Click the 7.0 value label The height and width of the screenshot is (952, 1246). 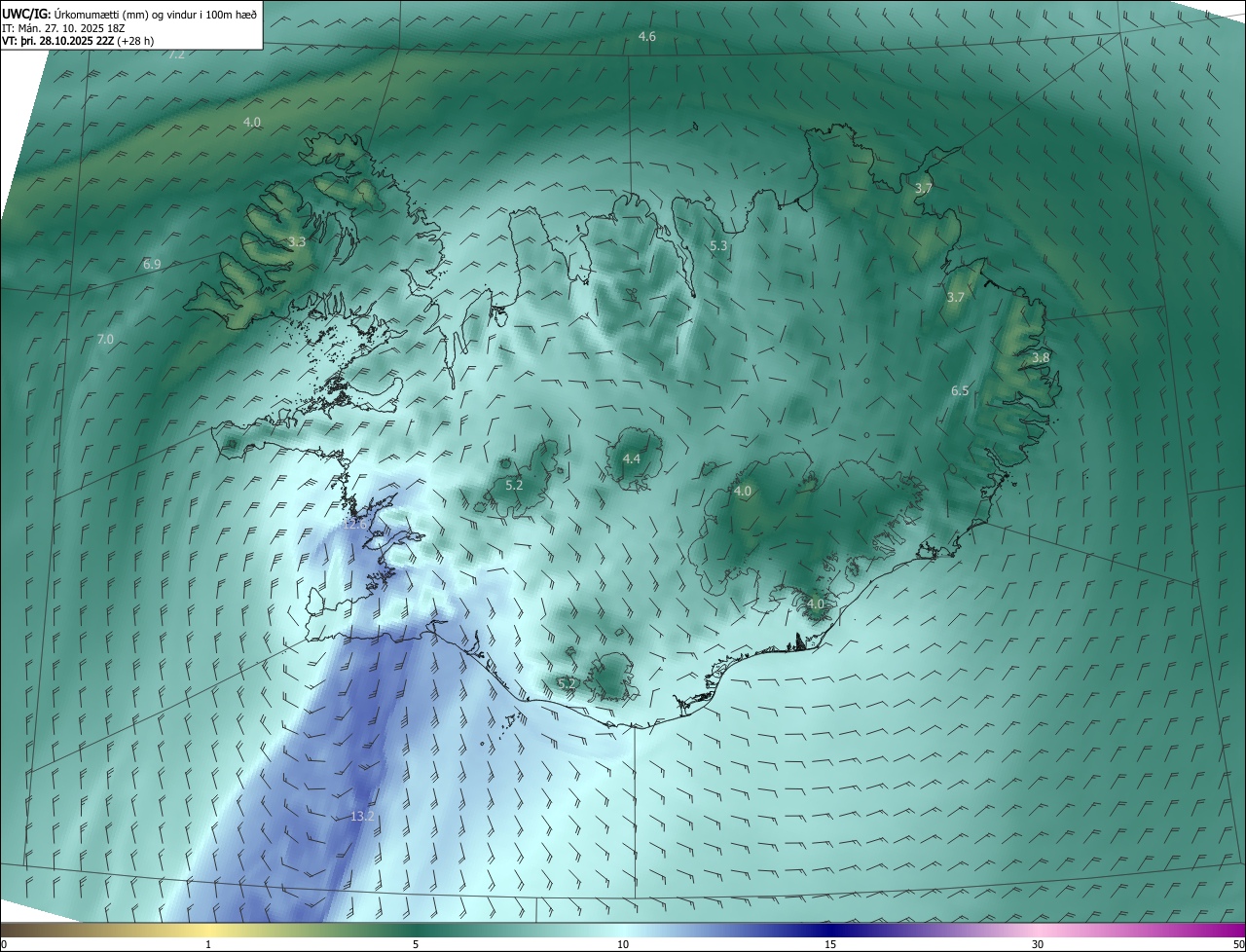pyautogui.click(x=105, y=339)
